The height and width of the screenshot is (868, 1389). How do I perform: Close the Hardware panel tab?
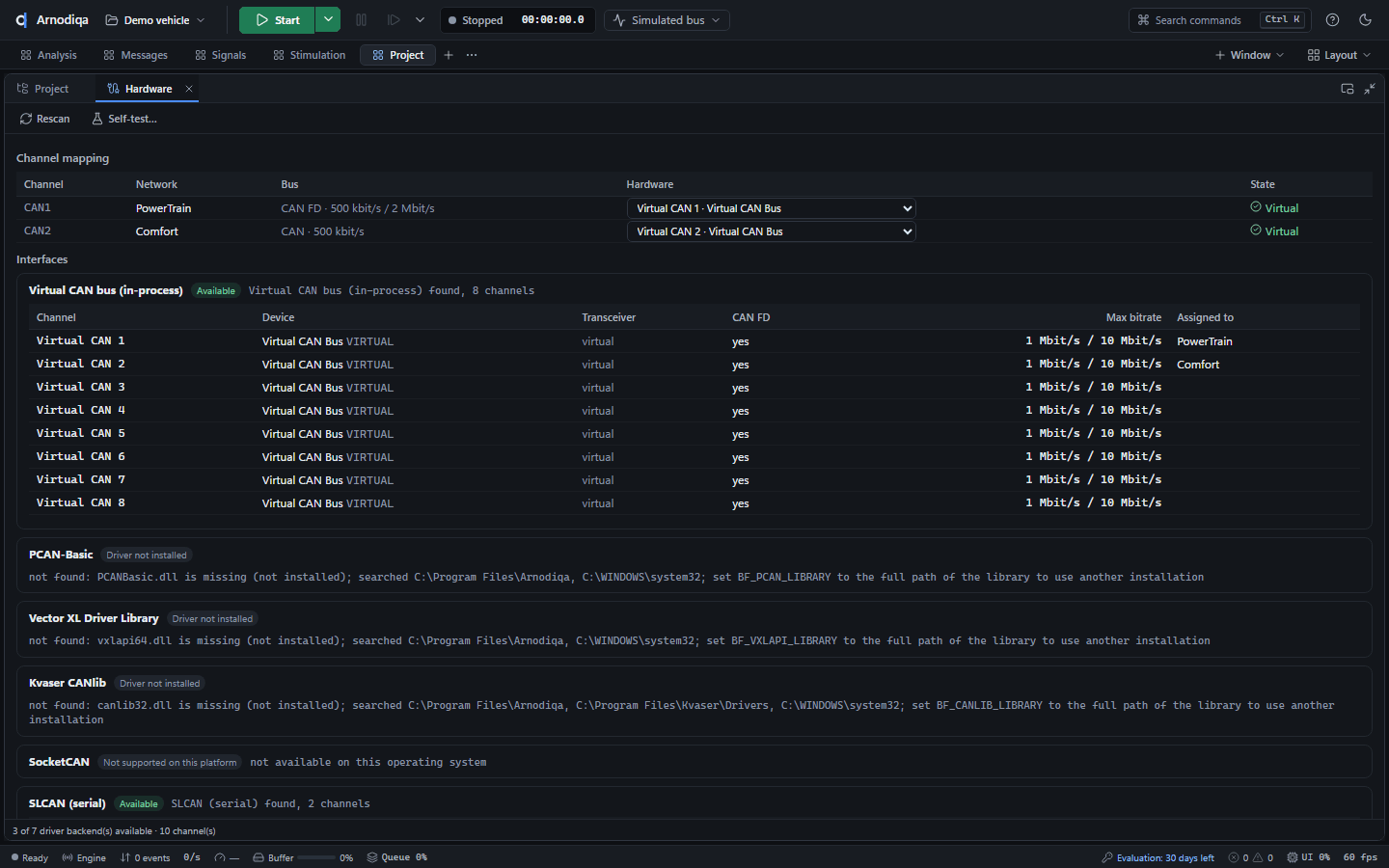pyautogui.click(x=189, y=89)
